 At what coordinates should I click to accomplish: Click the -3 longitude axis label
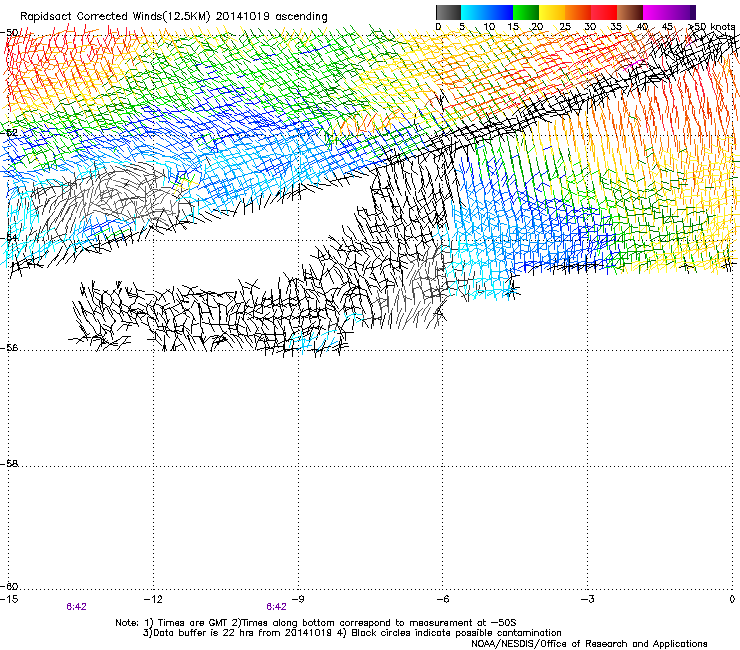pos(588,599)
